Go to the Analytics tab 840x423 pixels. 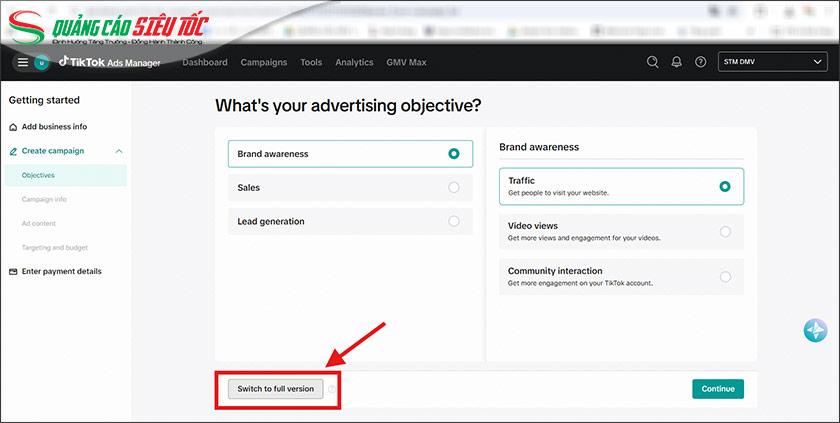coord(354,62)
